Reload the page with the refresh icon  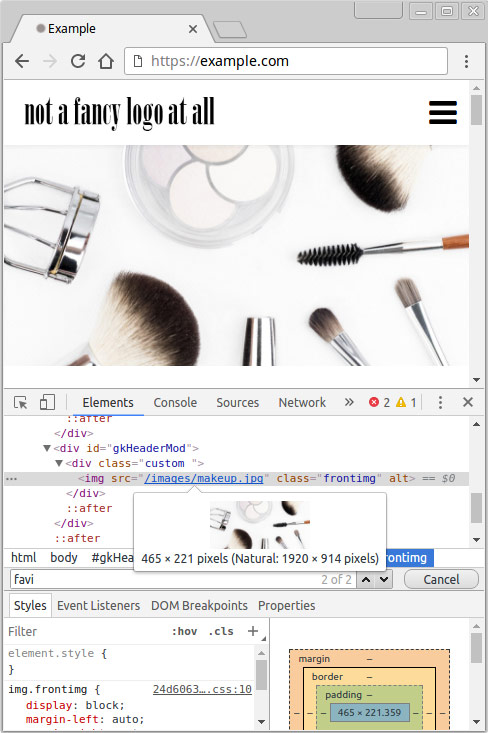(x=78, y=61)
